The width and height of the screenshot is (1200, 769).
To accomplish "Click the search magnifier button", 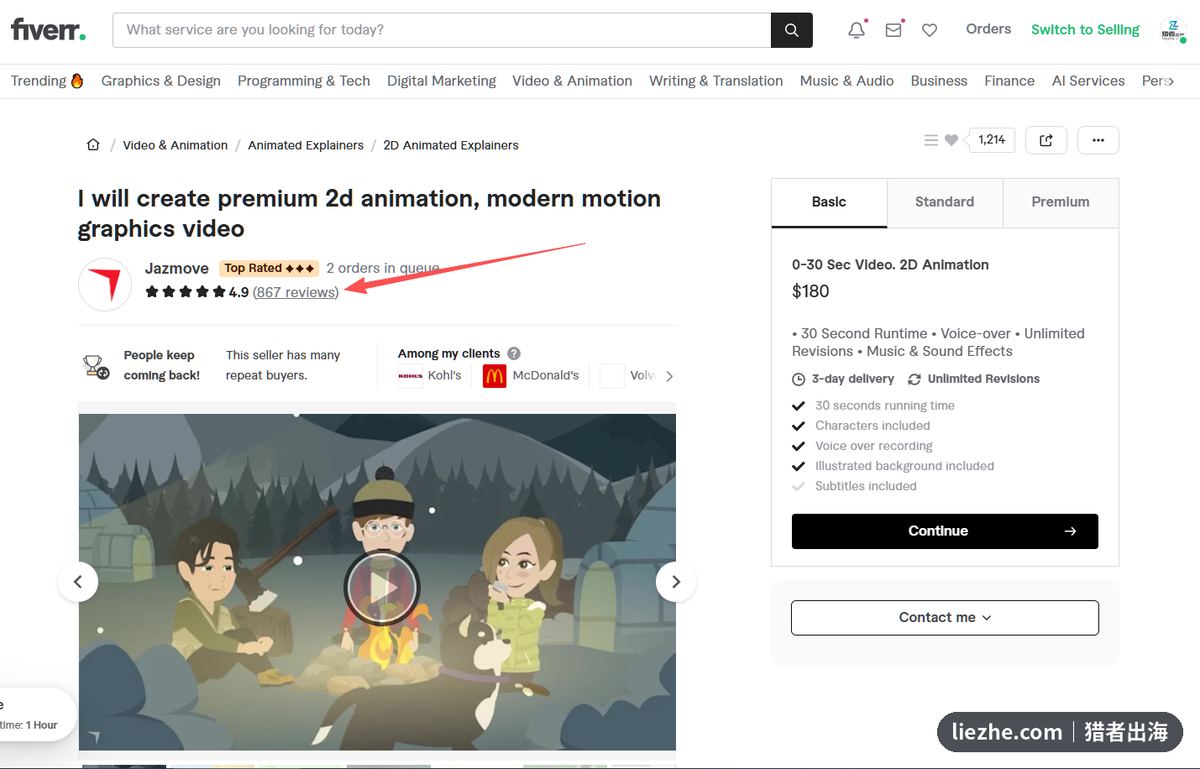I will 791,30.
